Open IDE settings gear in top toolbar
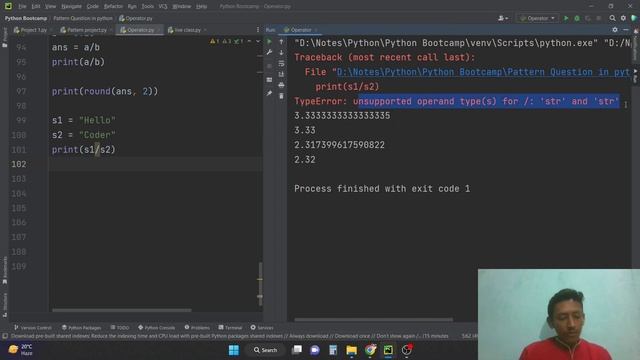640x360 pixels. click(623, 18)
